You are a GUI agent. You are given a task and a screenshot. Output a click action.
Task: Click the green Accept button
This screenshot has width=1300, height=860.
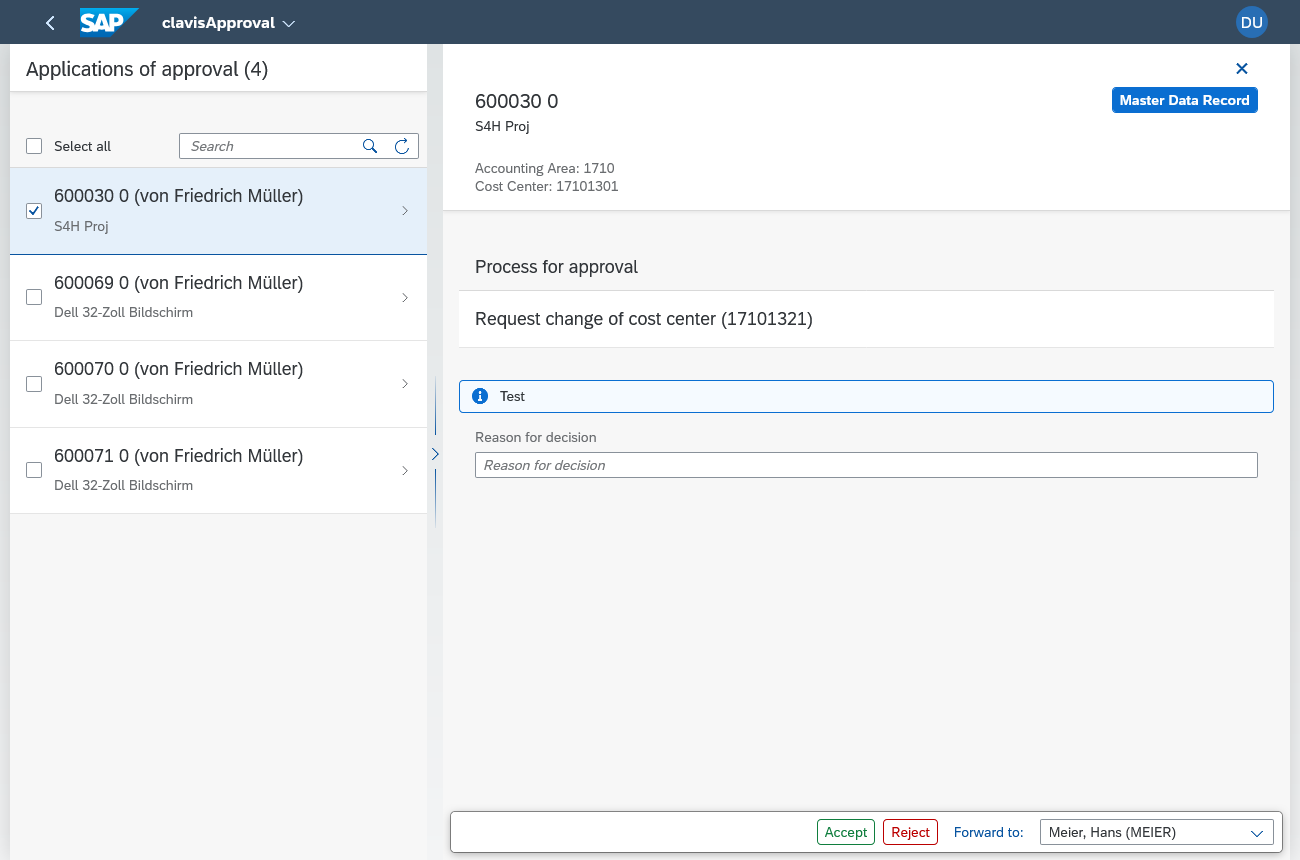[x=845, y=833]
